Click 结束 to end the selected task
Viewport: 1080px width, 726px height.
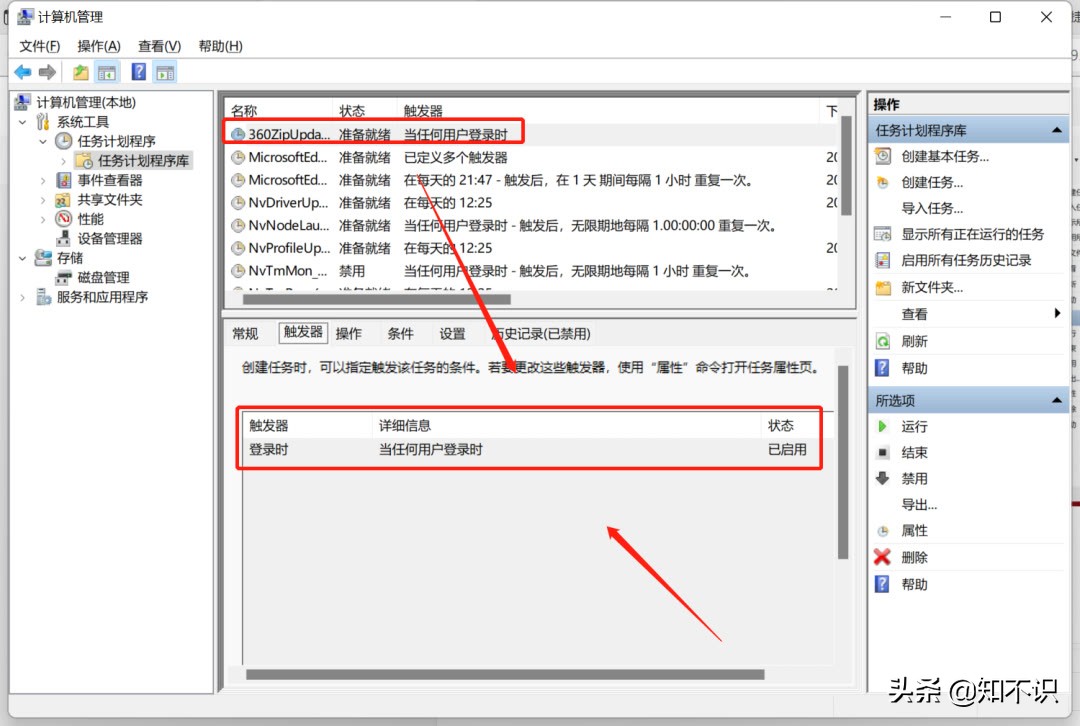[x=914, y=453]
